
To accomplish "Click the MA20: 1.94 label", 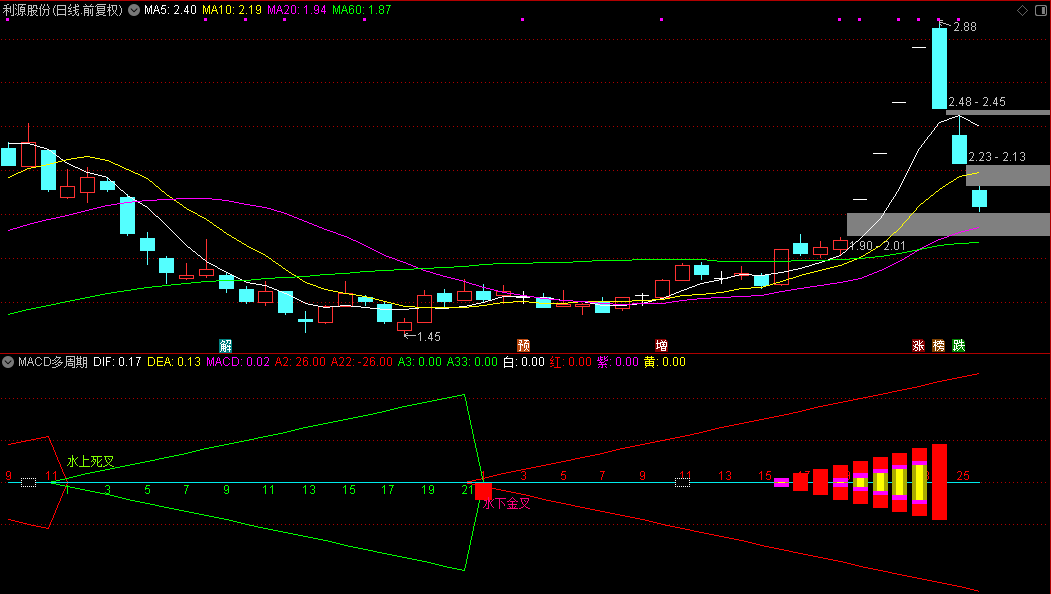I will [x=297, y=10].
